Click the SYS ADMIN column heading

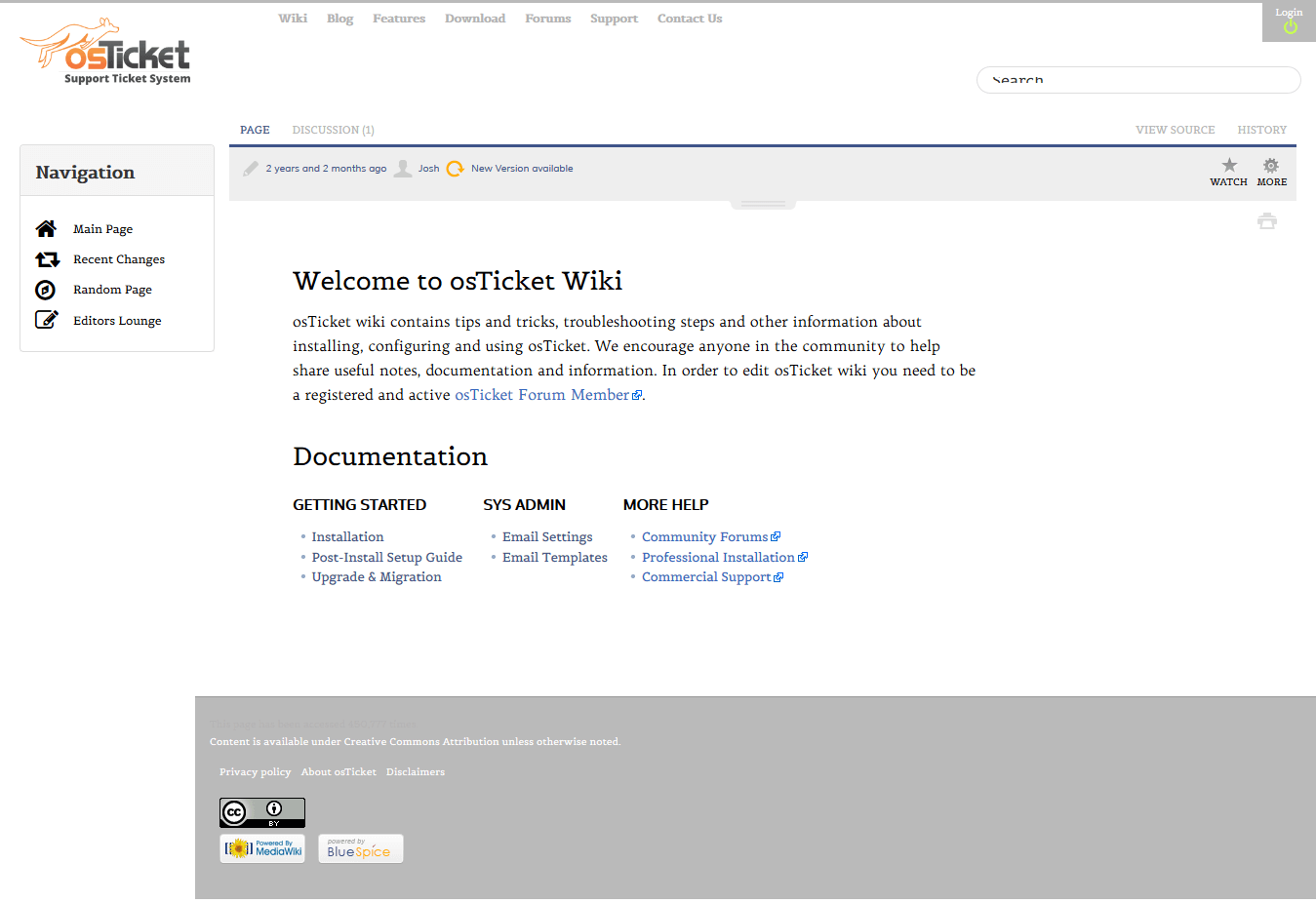pyautogui.click(x=524, y=505)
